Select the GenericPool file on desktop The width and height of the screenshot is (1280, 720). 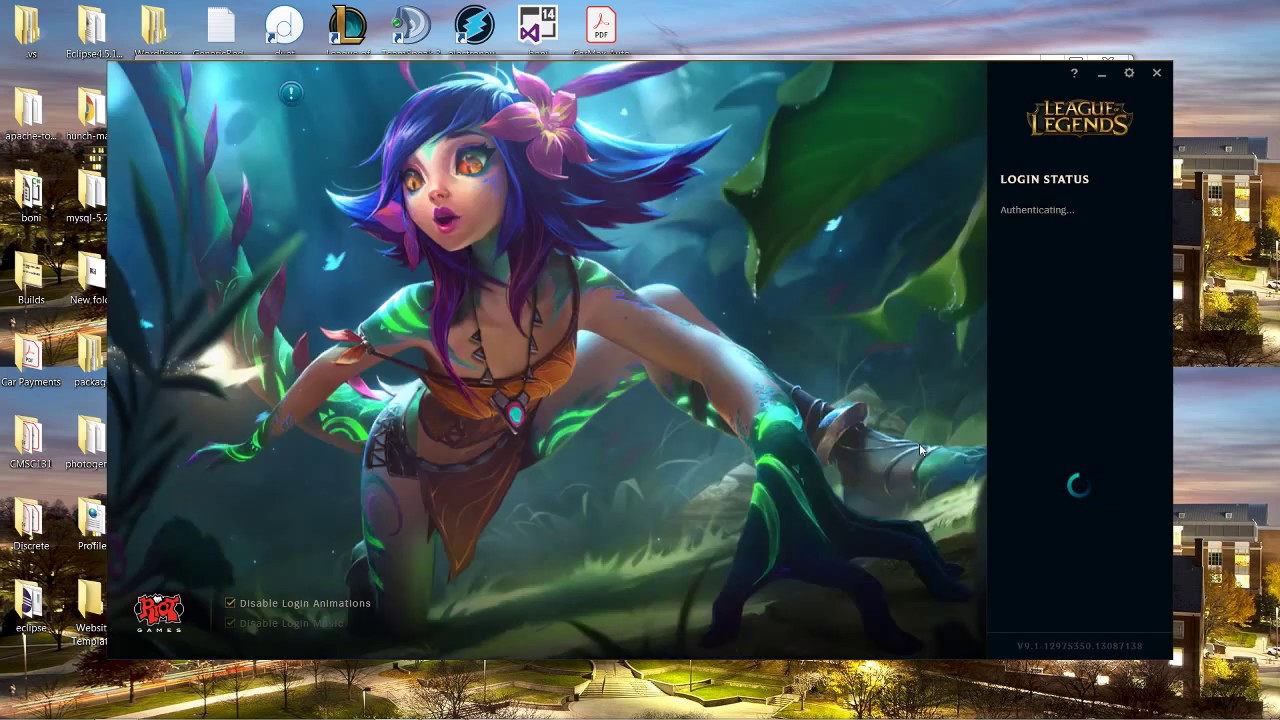click(219, 30)
